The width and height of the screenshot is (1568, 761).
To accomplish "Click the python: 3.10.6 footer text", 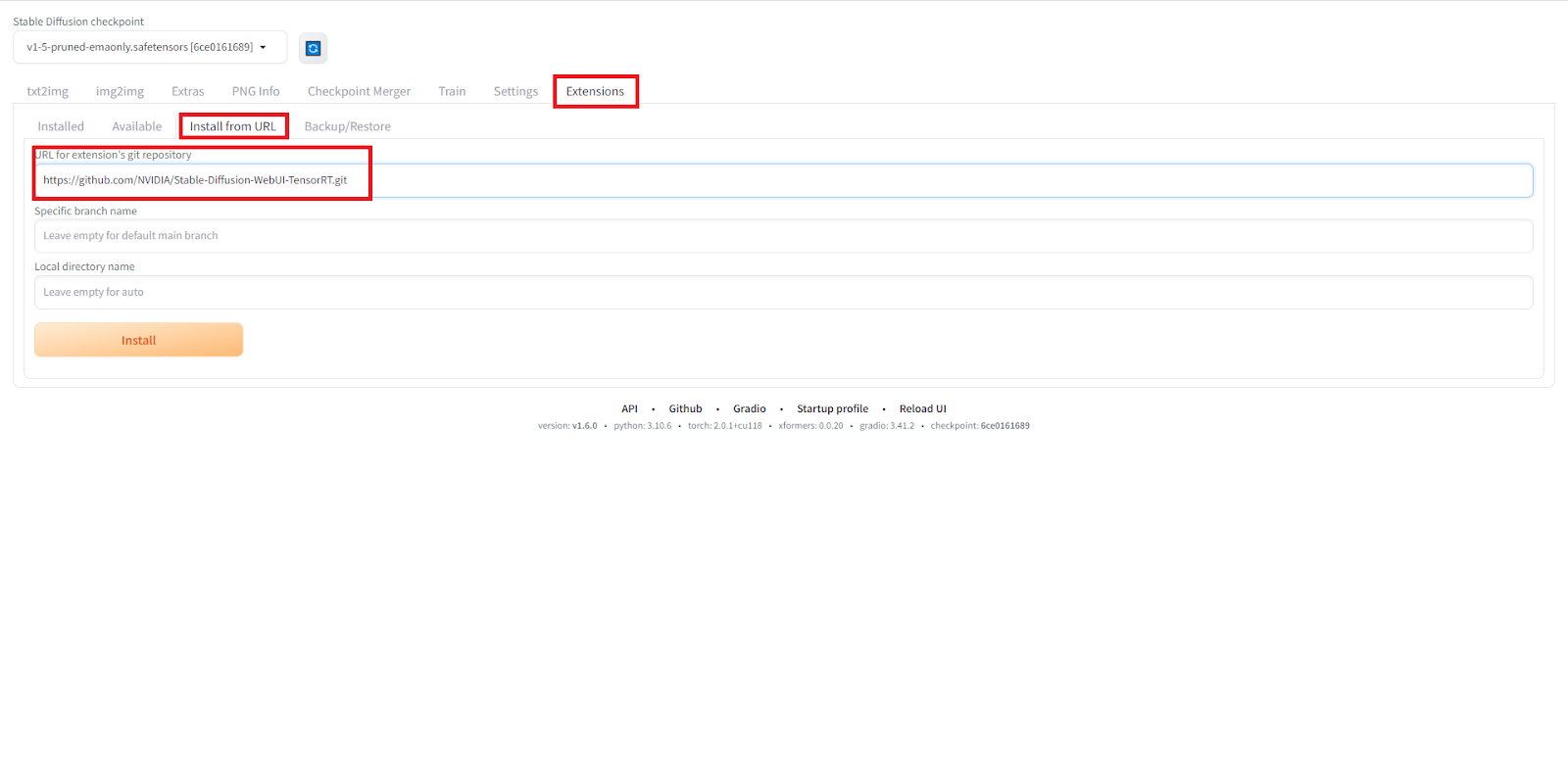I will pos(643,426).
